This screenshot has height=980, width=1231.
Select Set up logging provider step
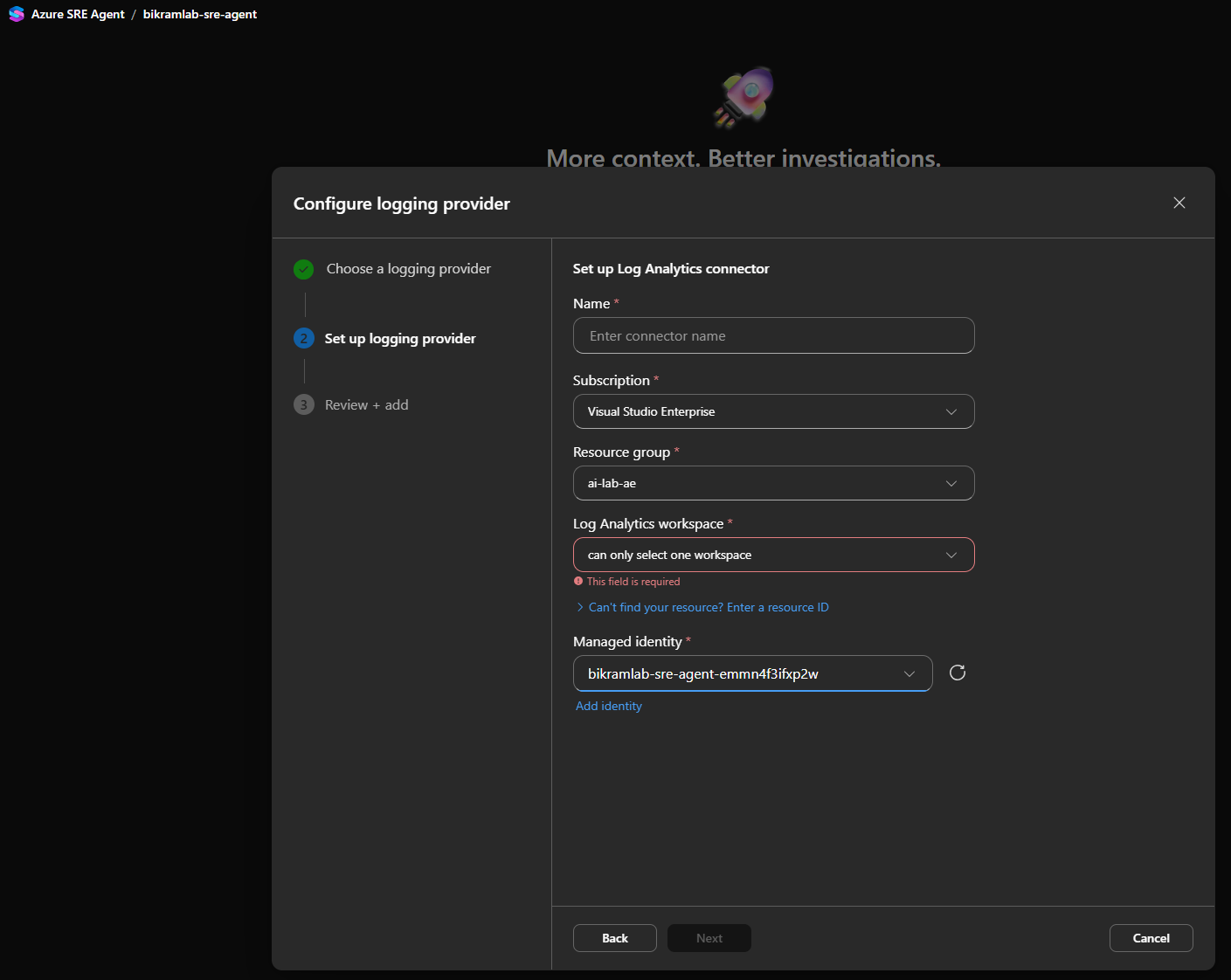[400, 338]
